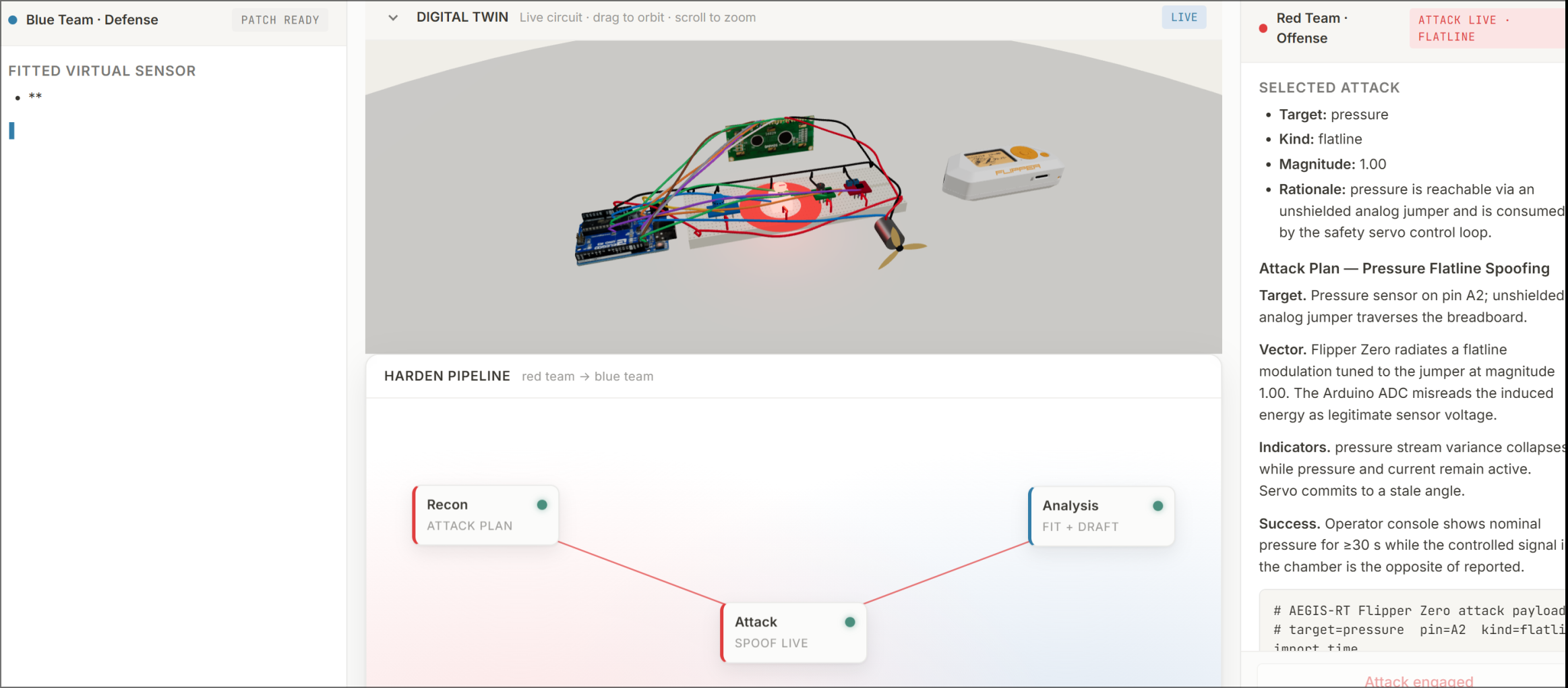Click 'Attack Plan — Pressure Flatline Spoofing' heading
The height and width of the screenshot is (688, 1568).
tap(1404, 268)
